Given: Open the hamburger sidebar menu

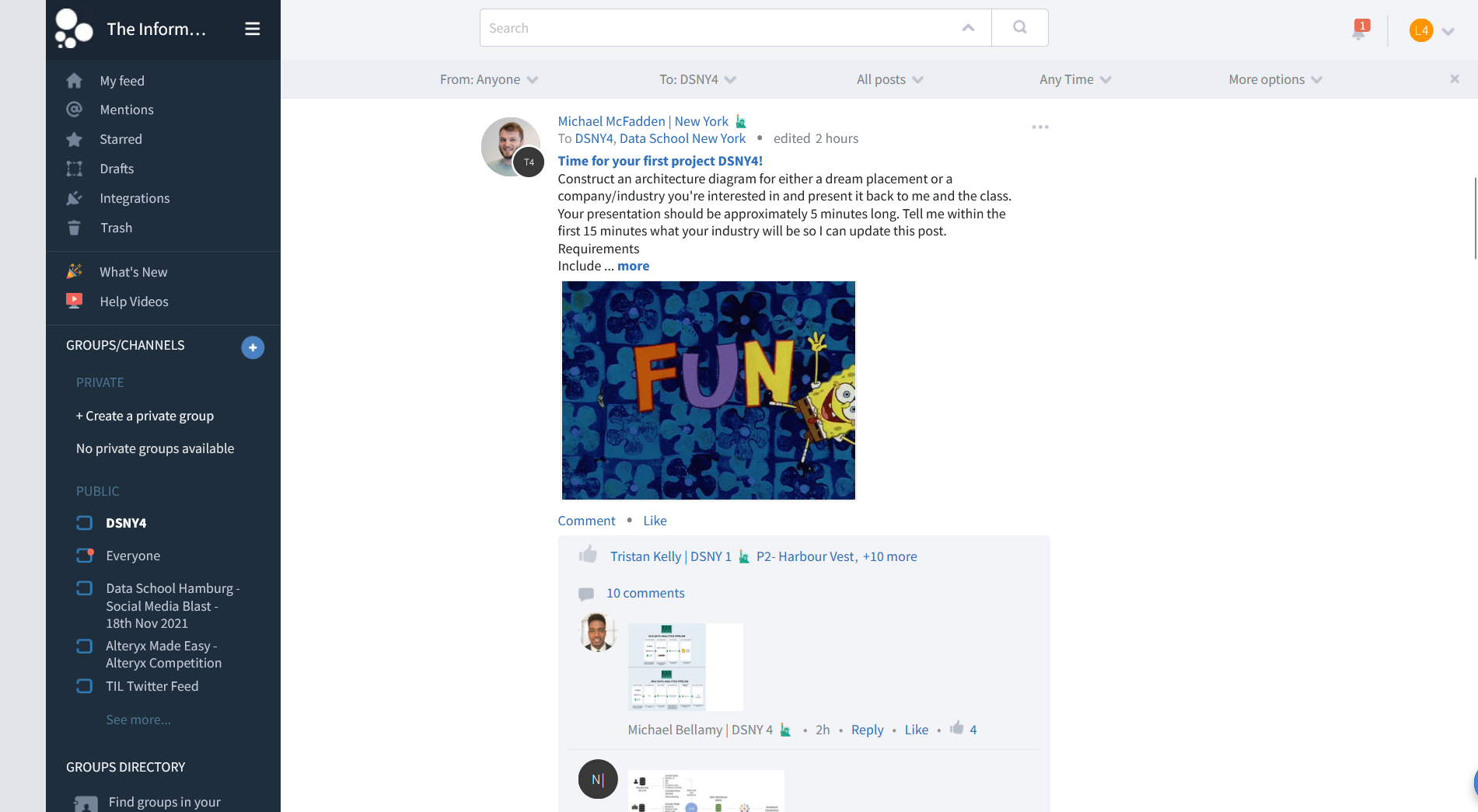Looking at the screenshot, I should coord(252,29).
